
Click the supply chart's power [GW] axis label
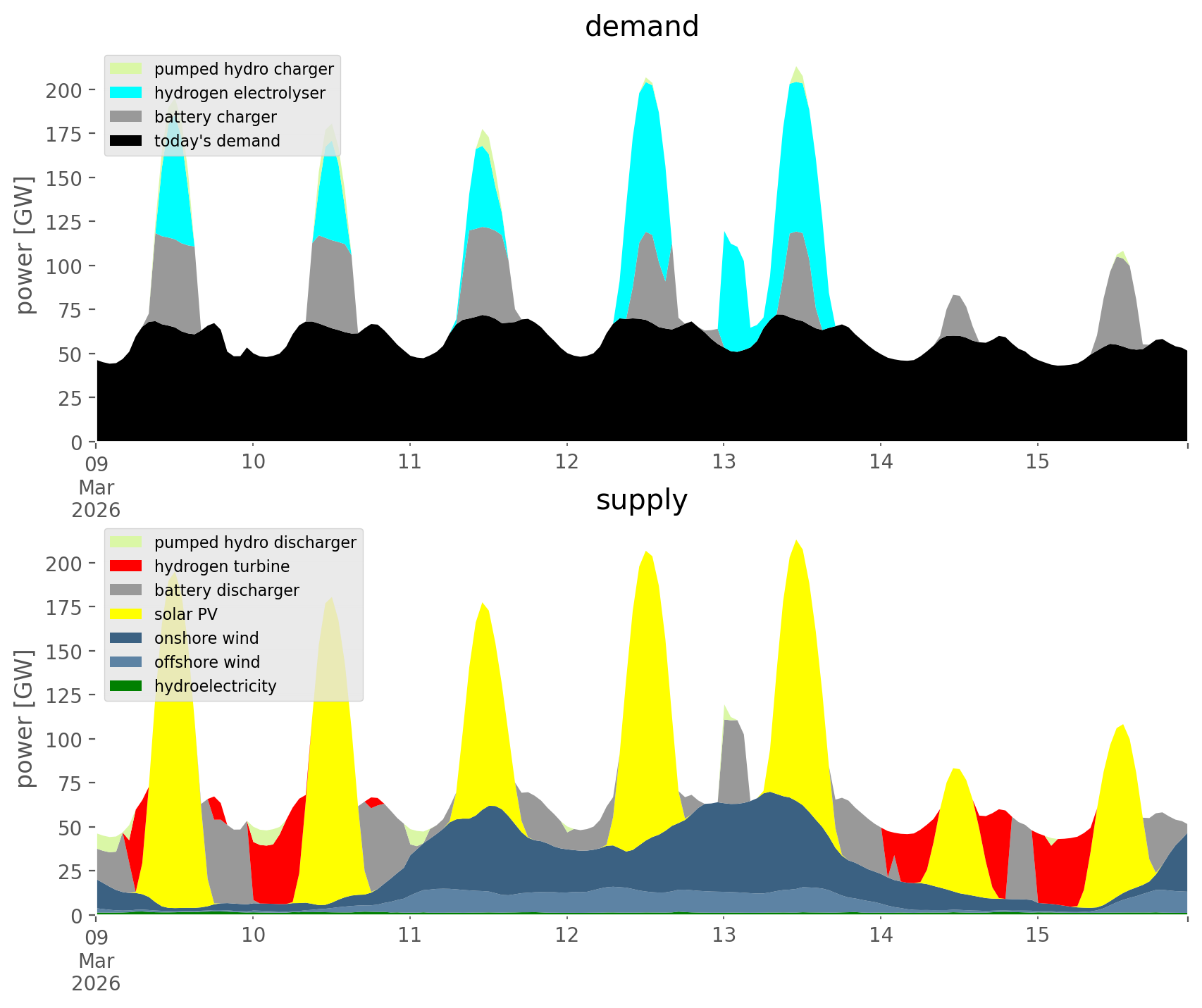pyautogui.click(x=25, y=718)
